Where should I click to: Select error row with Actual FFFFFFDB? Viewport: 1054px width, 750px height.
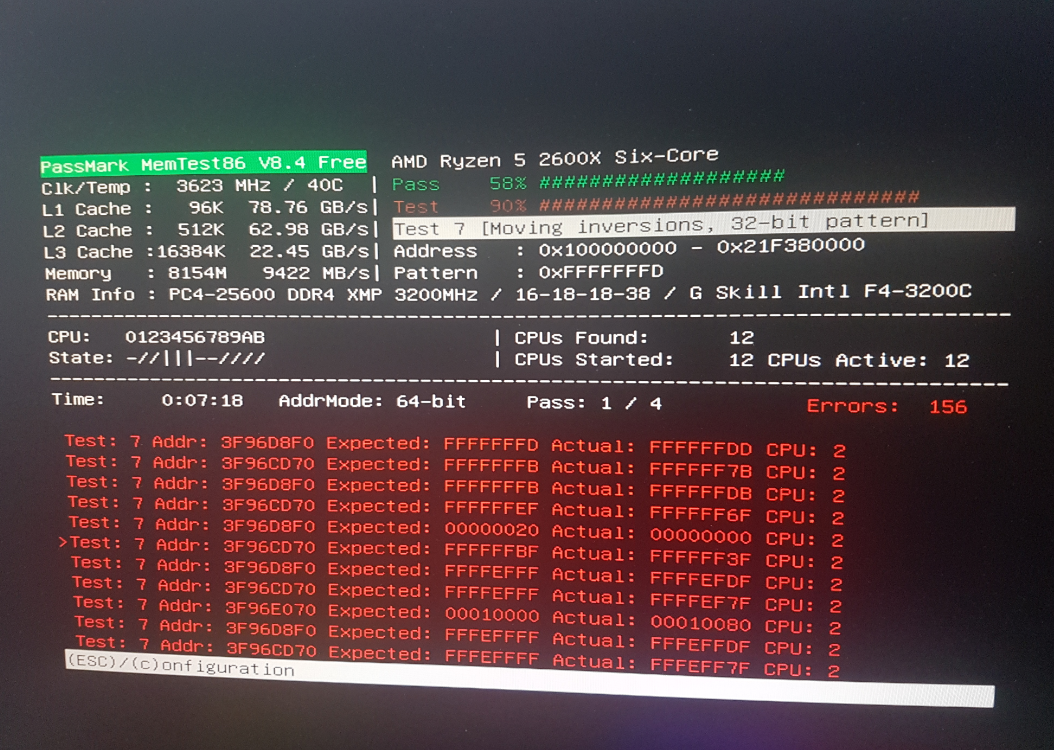(455, 488)
